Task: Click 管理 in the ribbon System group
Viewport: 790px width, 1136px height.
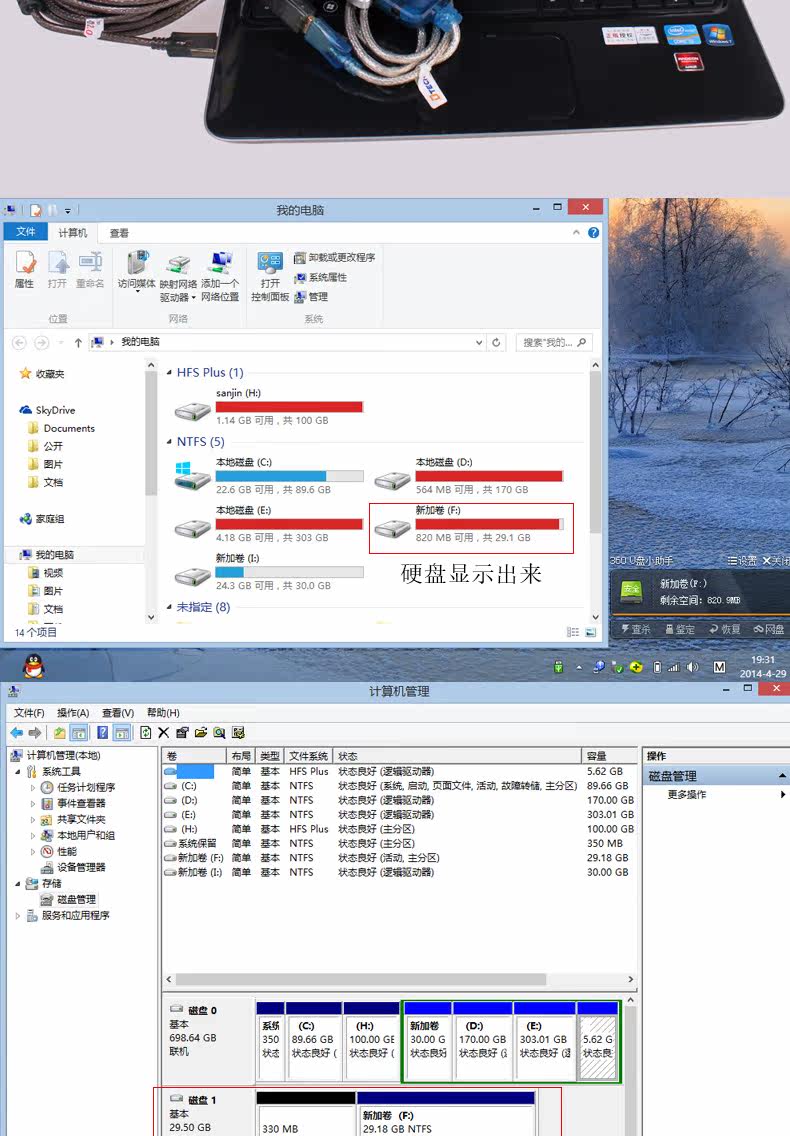Action: 311,297
